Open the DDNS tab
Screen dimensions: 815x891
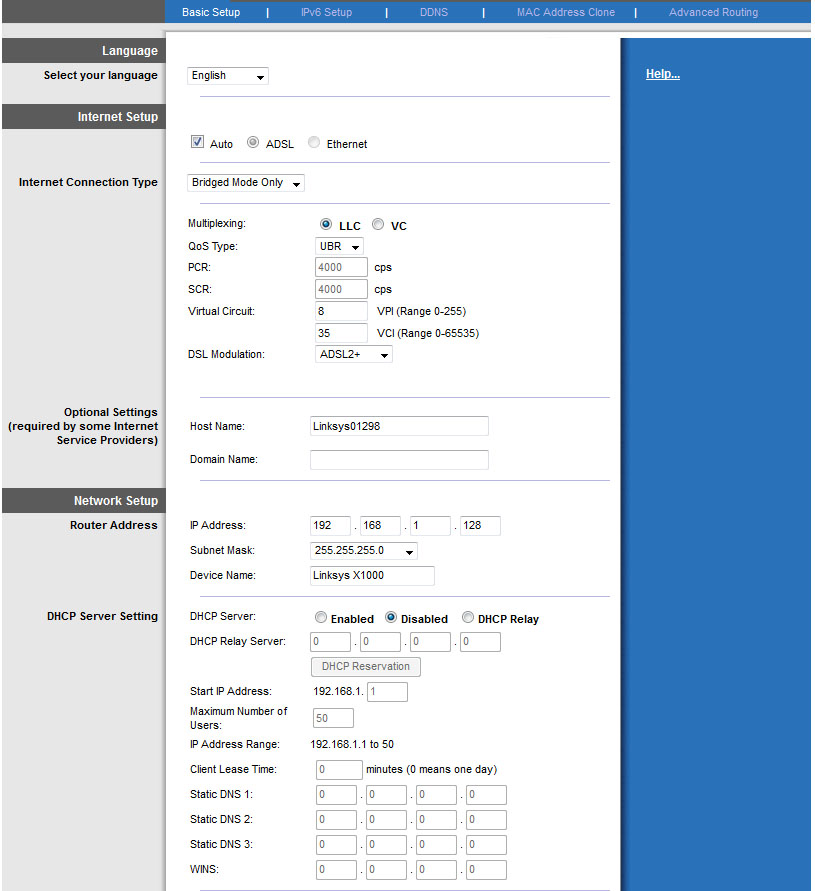click(x=434, y=12)
